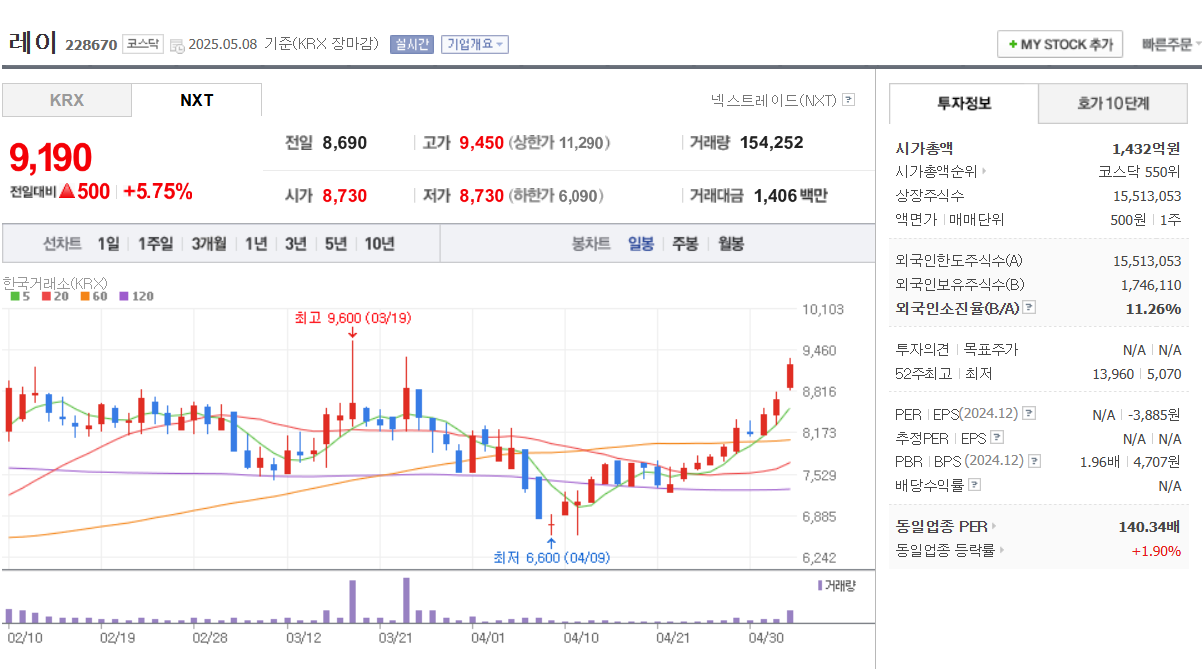This screenshot has width=1202, height=669.
Task: Click 고가 value 9,450
Action: click(481, 143)
